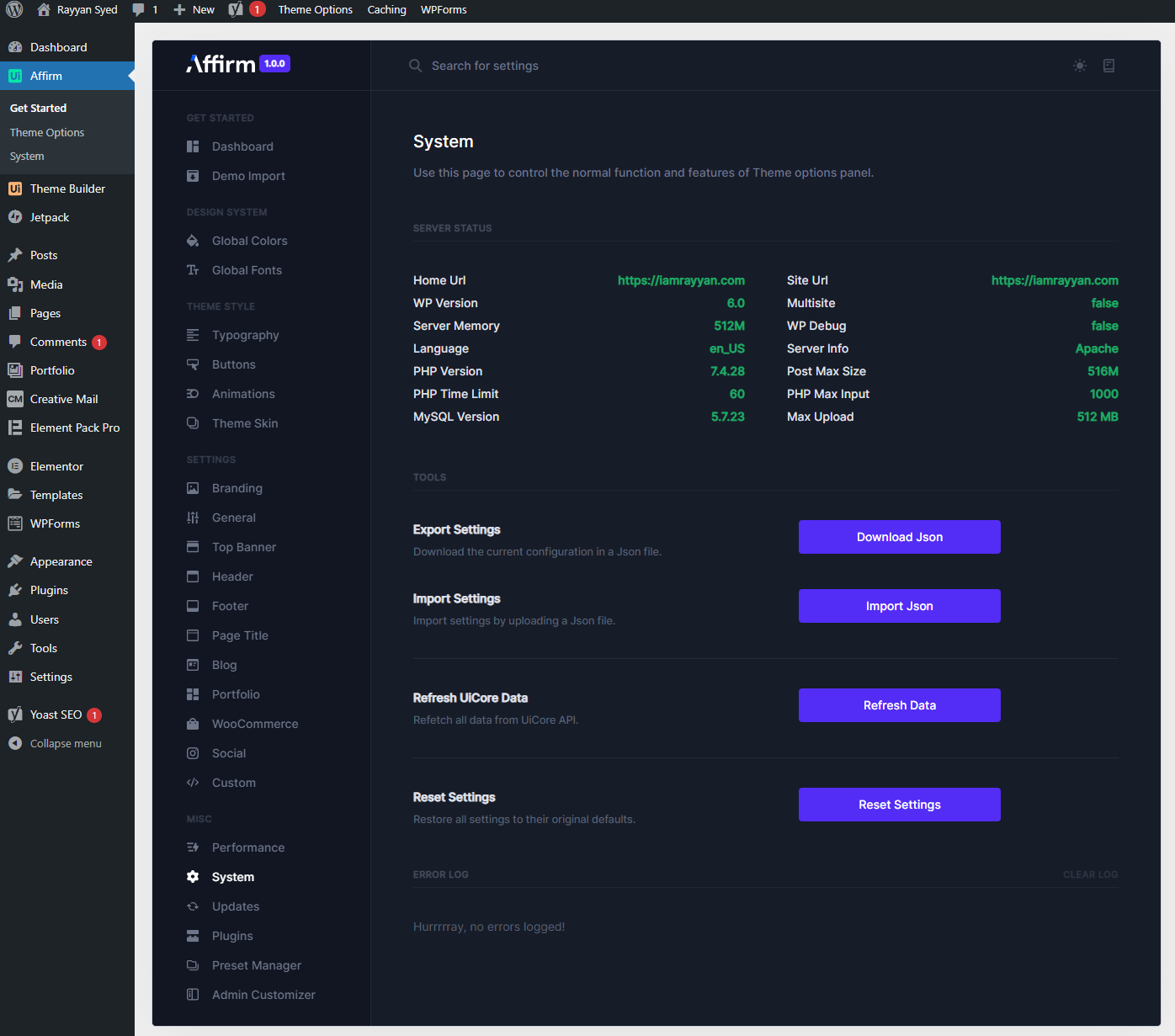The image size is (1175, 1036).
Task: Select Theme Options submenu under Affirm
Action: coord(47,133)
